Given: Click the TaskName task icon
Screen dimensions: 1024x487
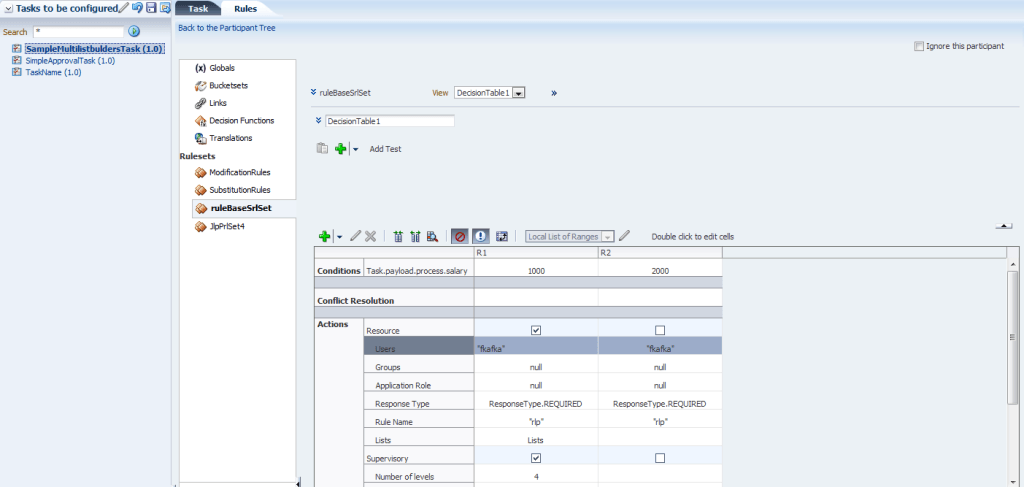Looking at the screenshot, I should click(17, 72).
